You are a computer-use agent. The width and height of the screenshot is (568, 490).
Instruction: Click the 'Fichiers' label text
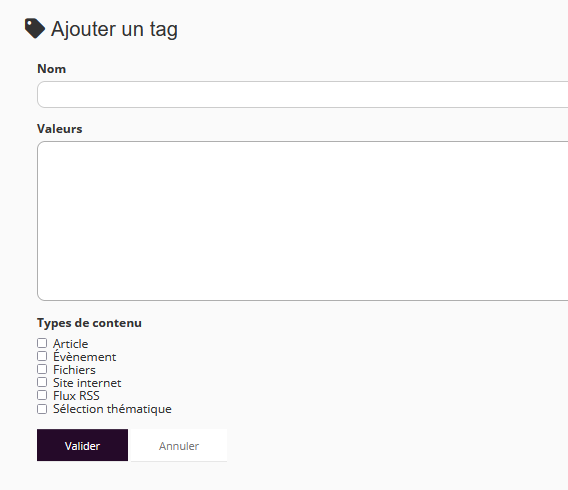tap(74, 370)
